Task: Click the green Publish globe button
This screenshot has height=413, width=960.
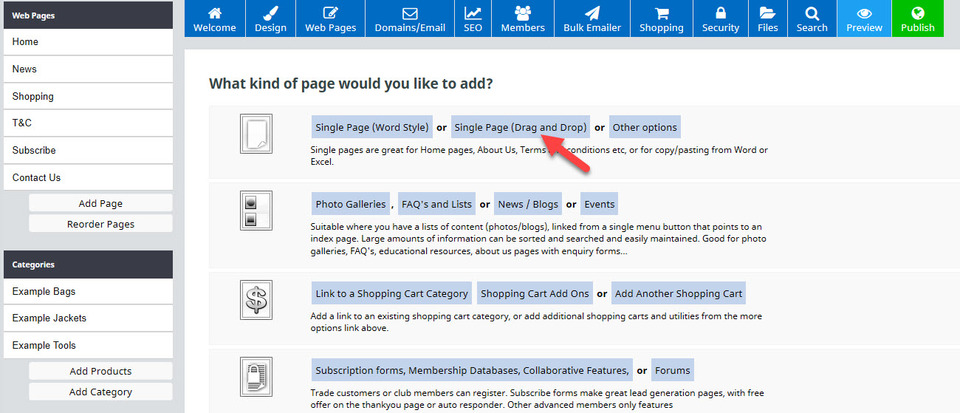Action: pos(918,18)
